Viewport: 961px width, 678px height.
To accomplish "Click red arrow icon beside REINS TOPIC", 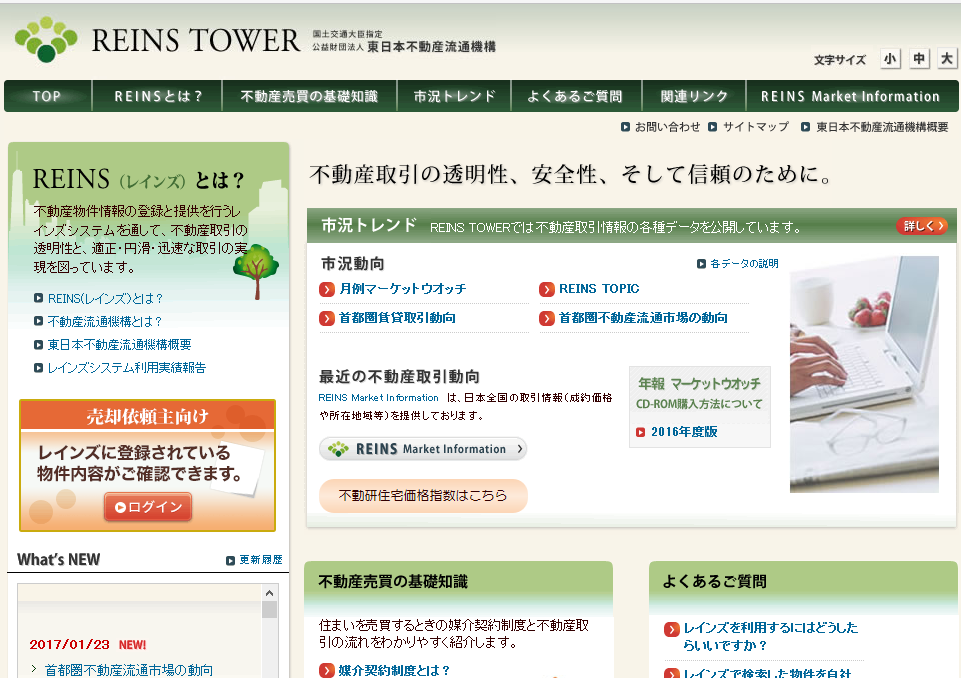I will pyautogui.click(x=547, y=289).
